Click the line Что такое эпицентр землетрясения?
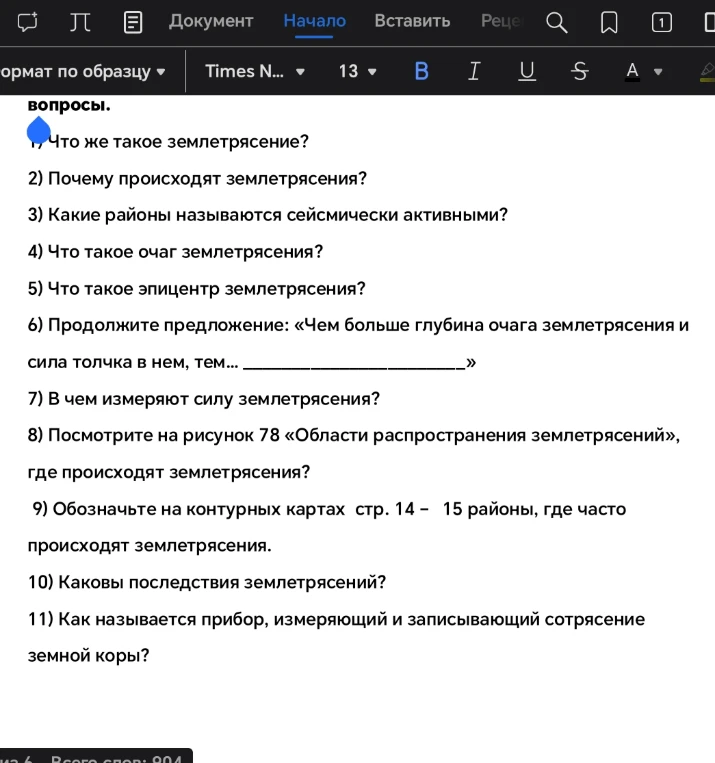This screenshot has width=715, height=763. [x=206, y=289]
